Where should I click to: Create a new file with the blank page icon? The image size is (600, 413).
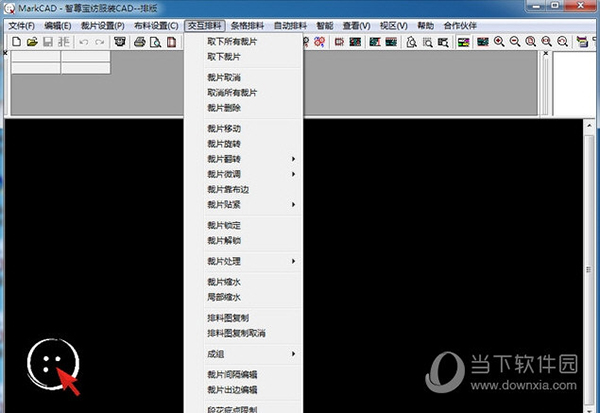point(16,42)
